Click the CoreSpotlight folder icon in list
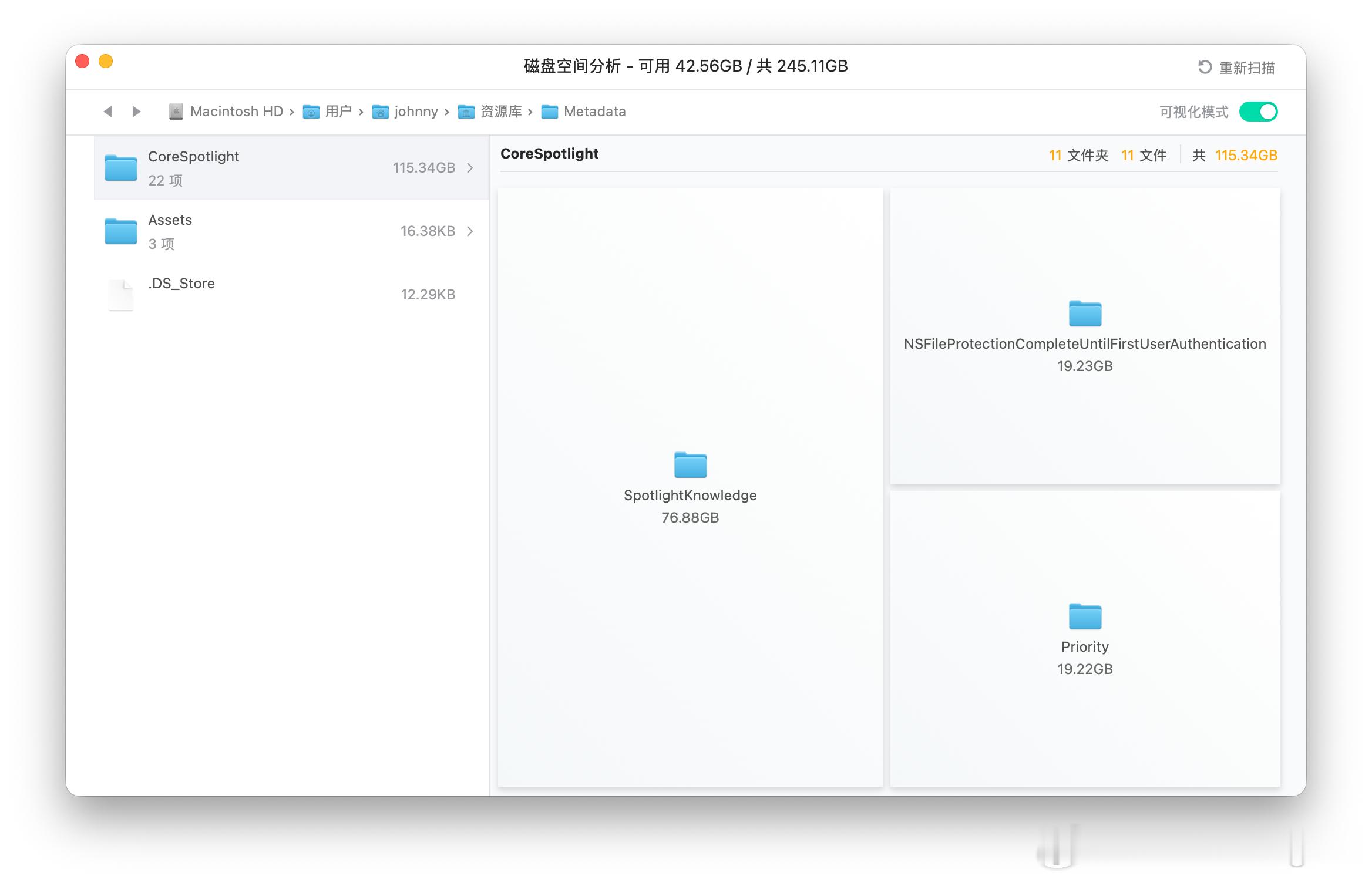 click(121, 168)
